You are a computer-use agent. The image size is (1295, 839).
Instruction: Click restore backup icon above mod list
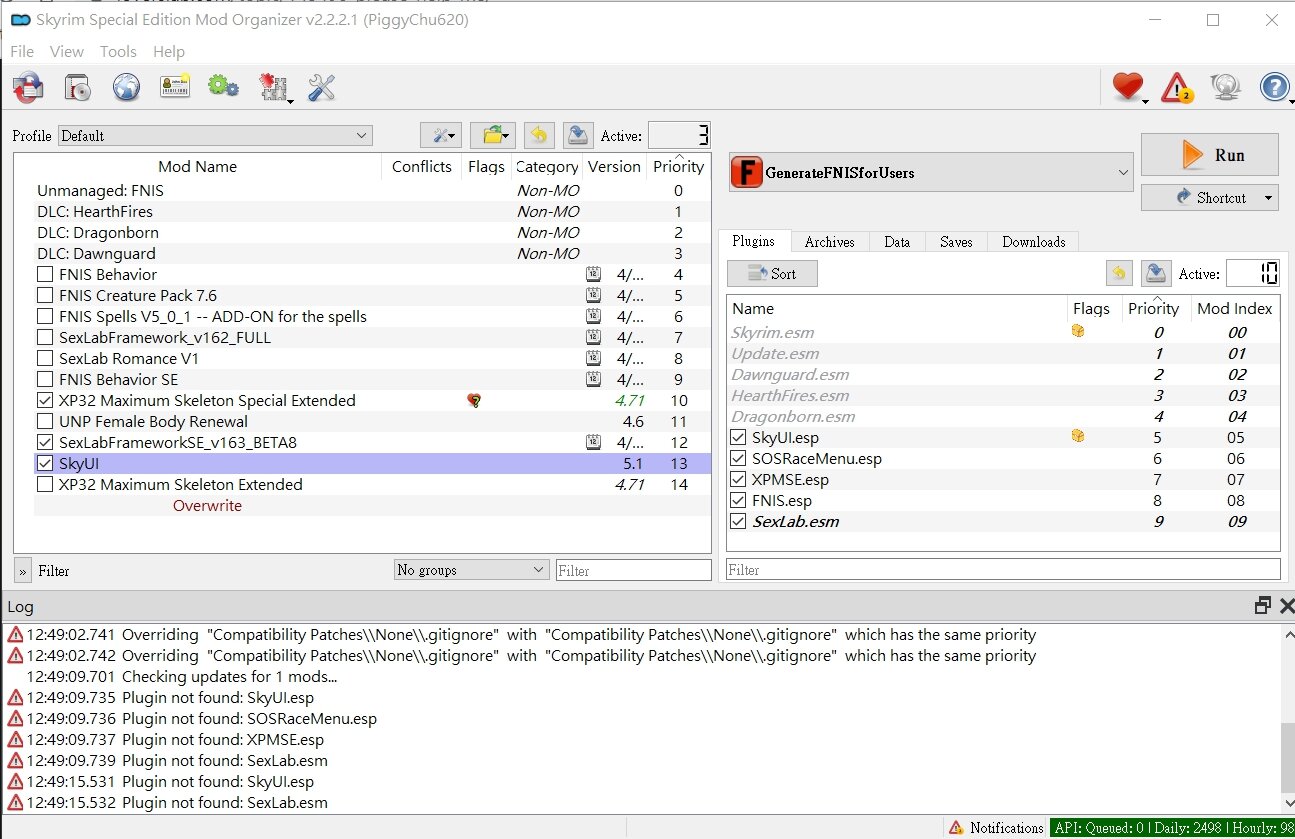538,135
